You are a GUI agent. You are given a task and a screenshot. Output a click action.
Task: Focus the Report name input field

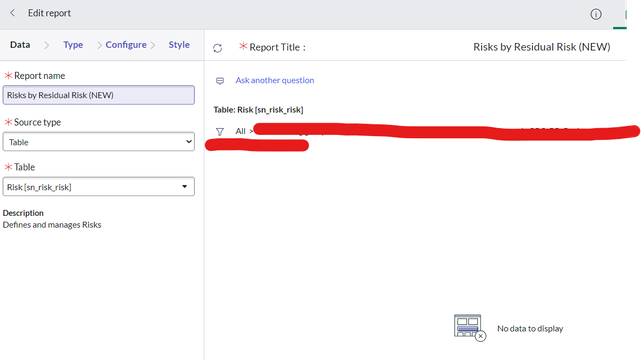[99, 95]
